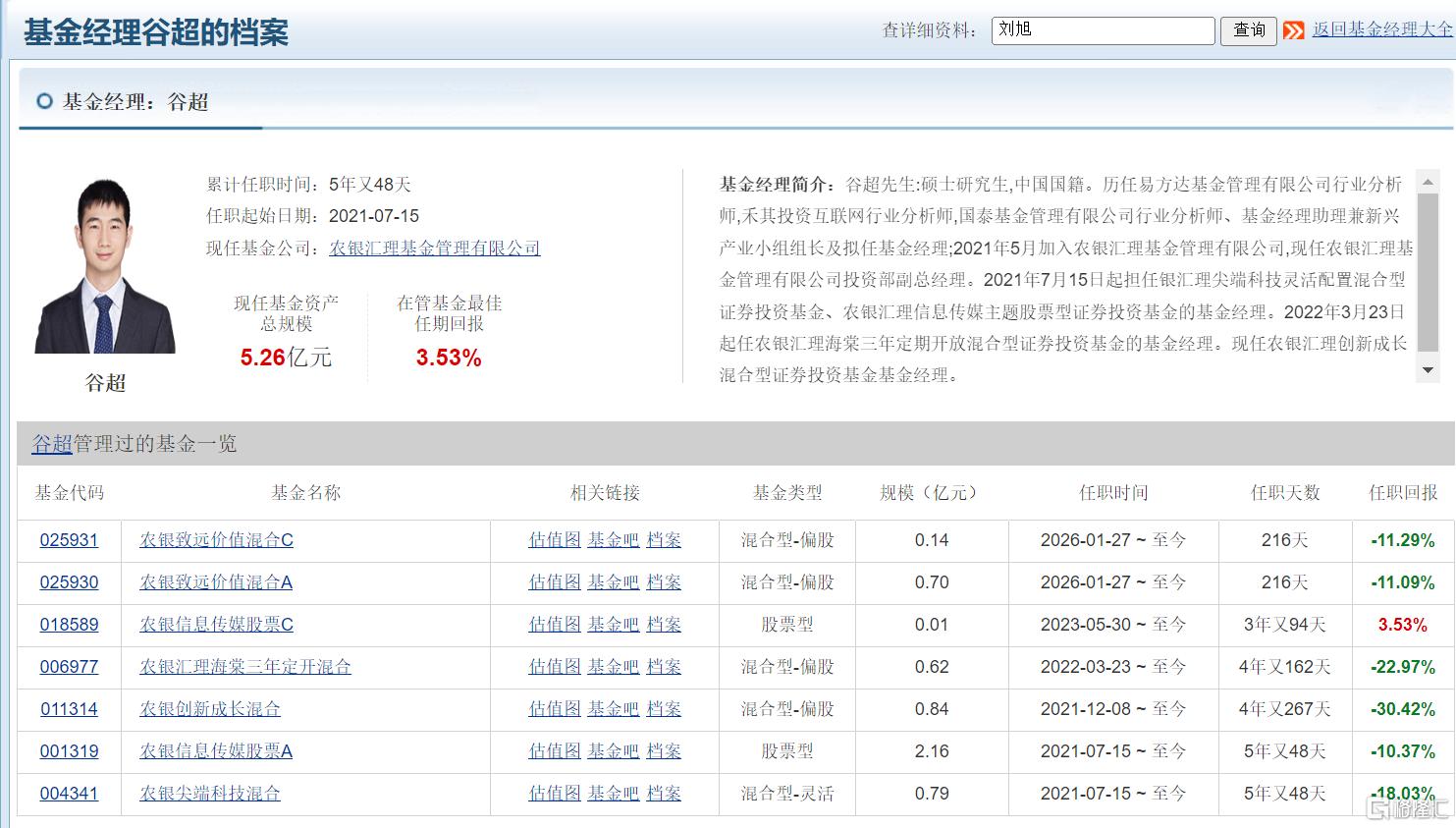Click the 任职时间 column header
Viewport: 1456px width, 828px height.
(x=1113, y=493)
